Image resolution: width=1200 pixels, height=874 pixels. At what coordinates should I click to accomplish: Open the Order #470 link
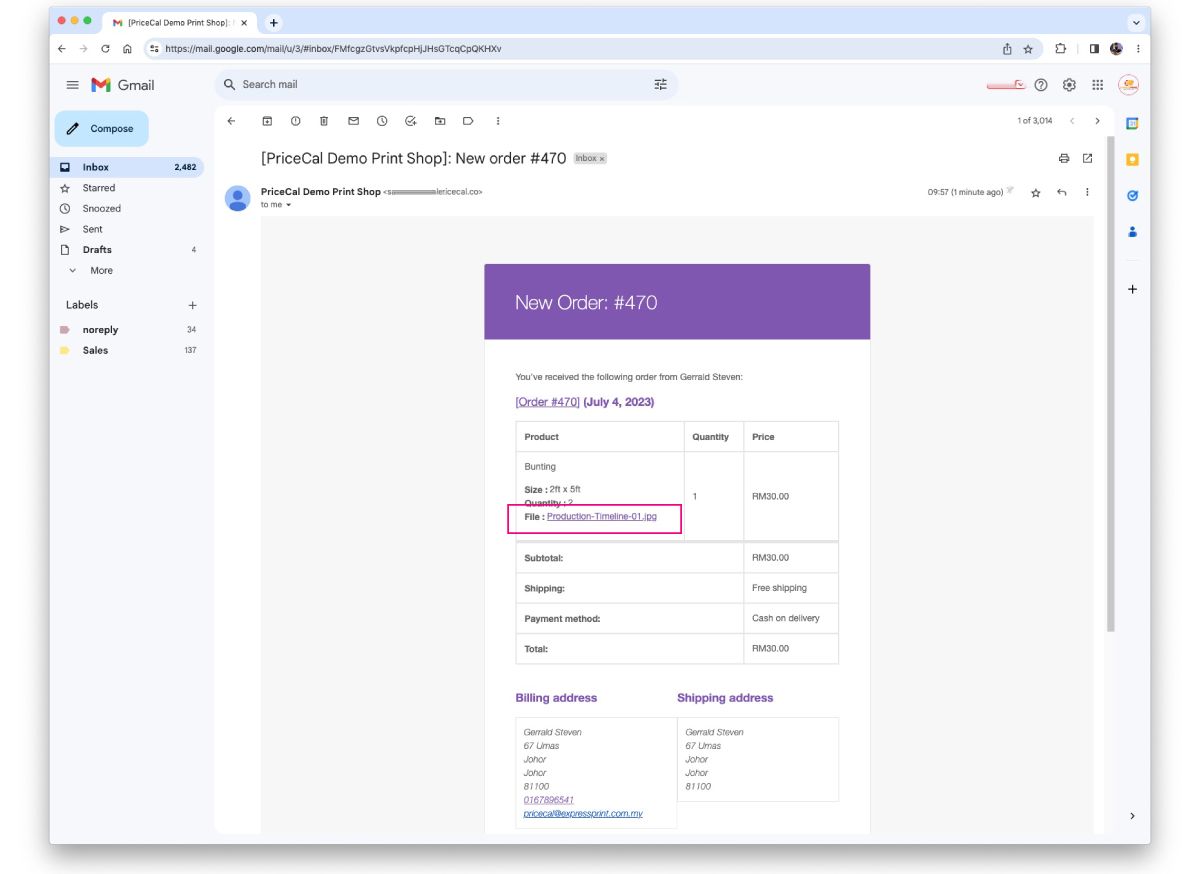(x=547, y=402)
